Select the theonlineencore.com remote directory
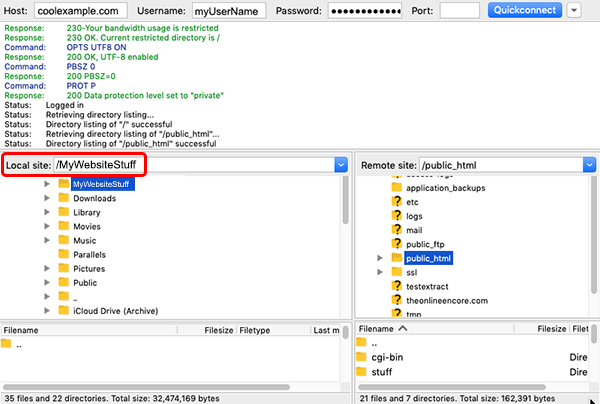This screenshot has height=404, width=600. click(x=447, y=301)
